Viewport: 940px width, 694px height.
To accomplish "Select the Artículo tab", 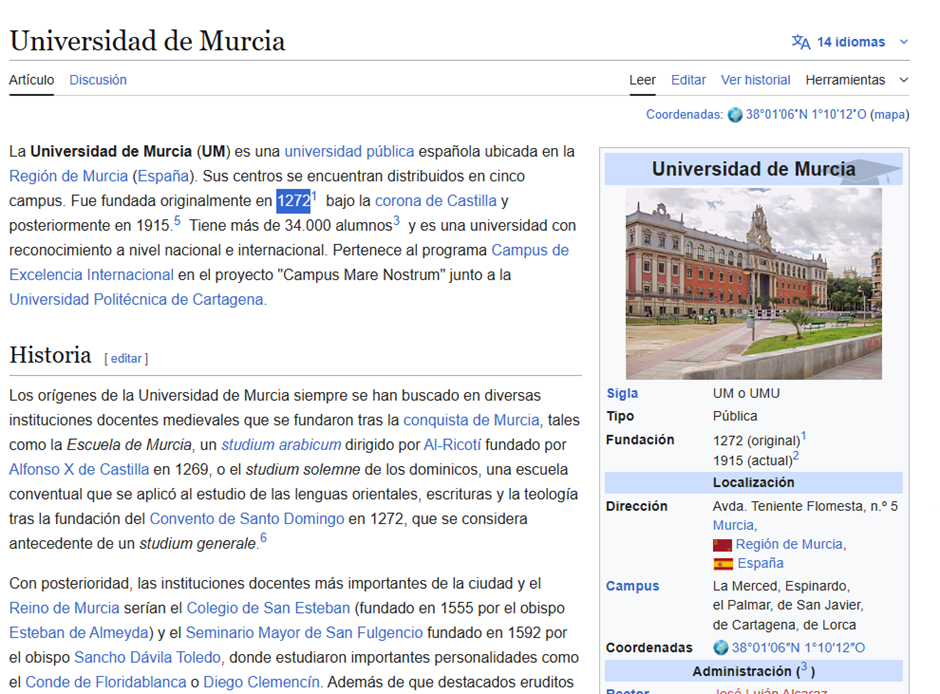I will click(x=31, y=80).
